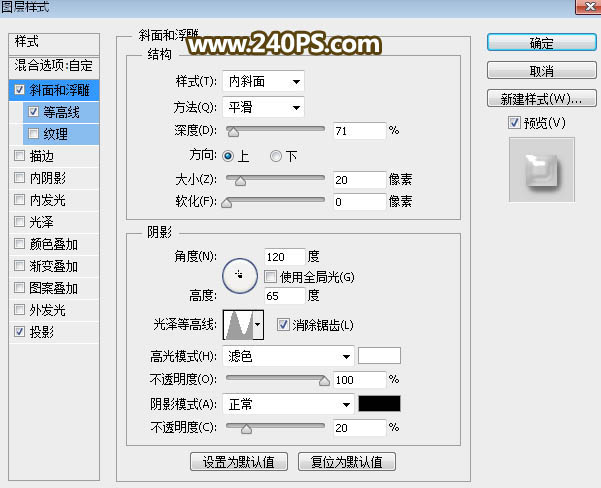Viewport: 601px width, 488px height.
Task: Adjust the 深度 slider handle
Action: 233,132
